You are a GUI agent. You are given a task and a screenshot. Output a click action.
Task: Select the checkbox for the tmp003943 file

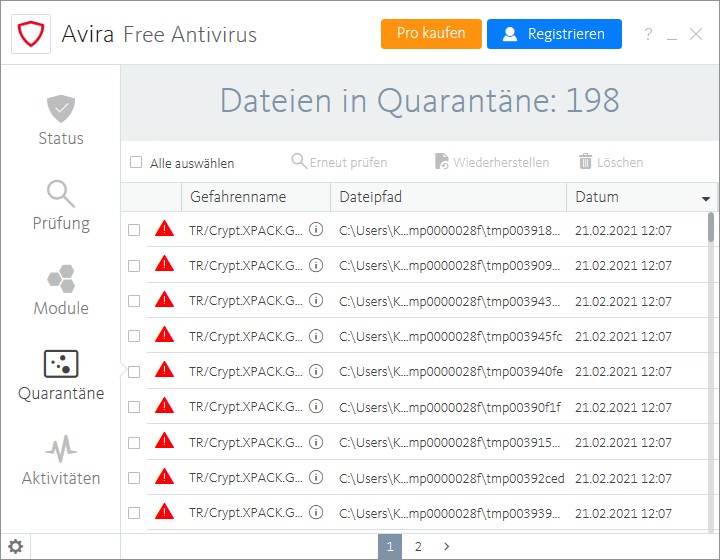[134, 301]
